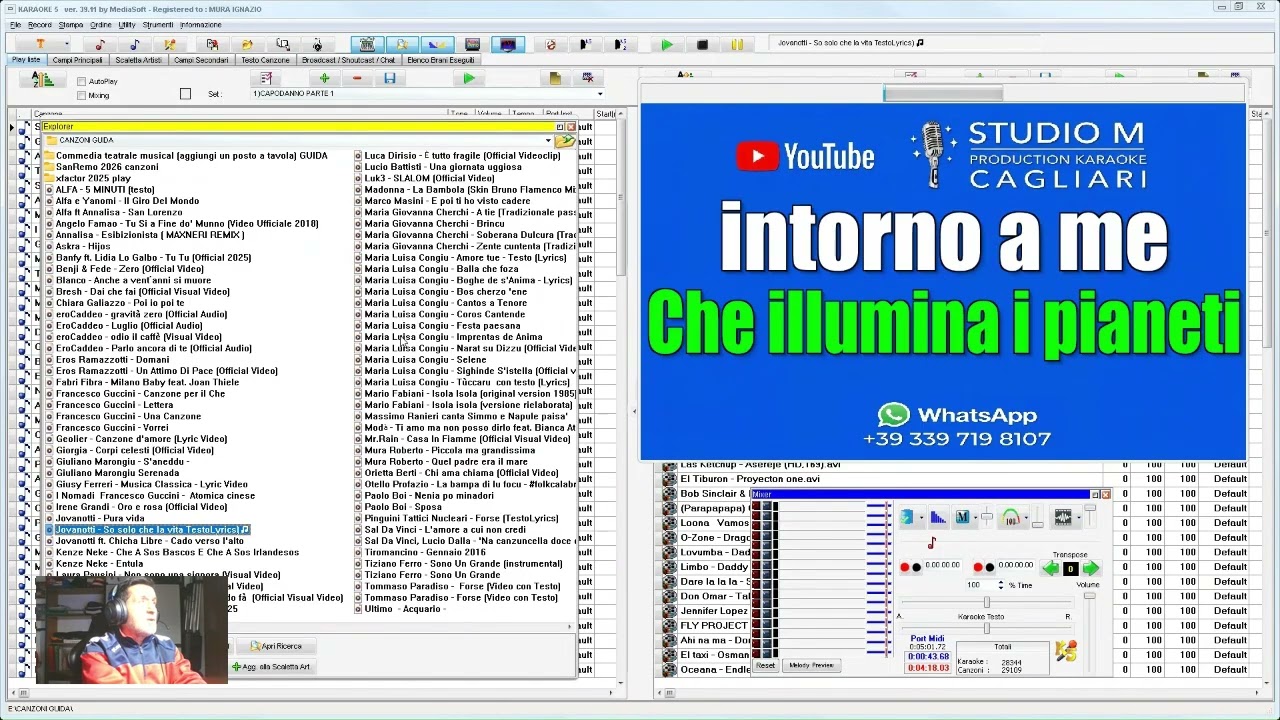Image resolution: width=1280 pixels, height=720 pixels.
Task: Click the mouse-shaped icon in the top toolbar
Action: click(x=318, y=44)
